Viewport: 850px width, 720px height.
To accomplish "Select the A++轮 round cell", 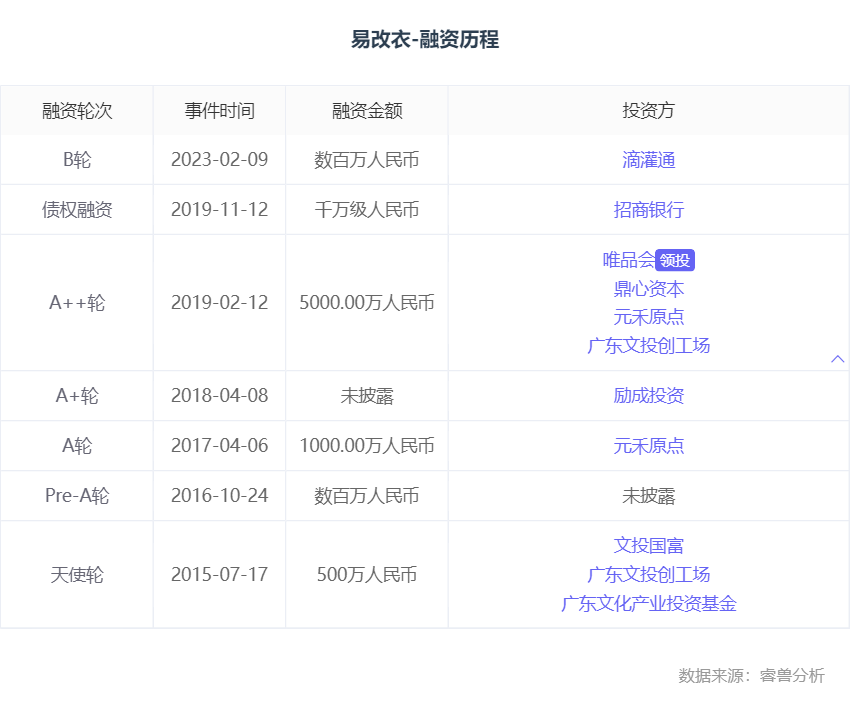I will (x=77, y=303).
